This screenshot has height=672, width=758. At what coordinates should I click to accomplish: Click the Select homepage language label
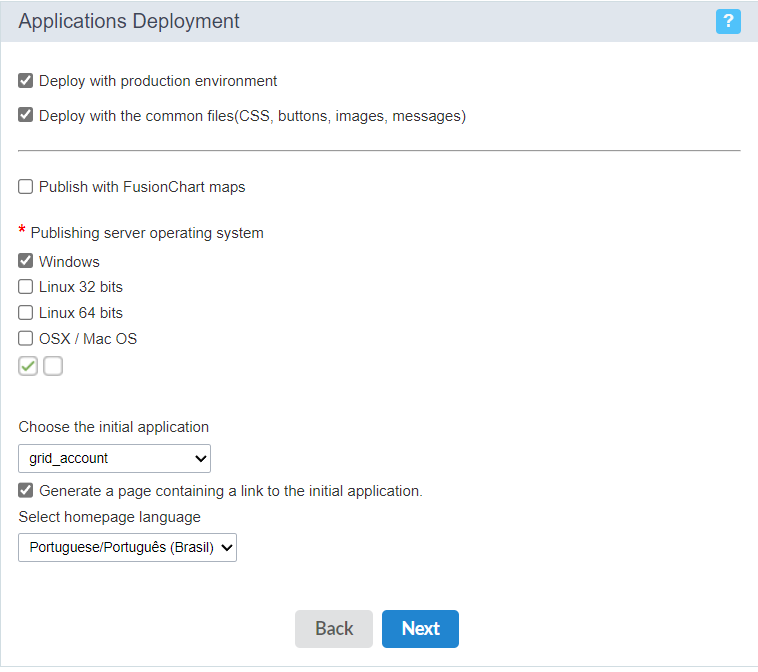[110, 517]
